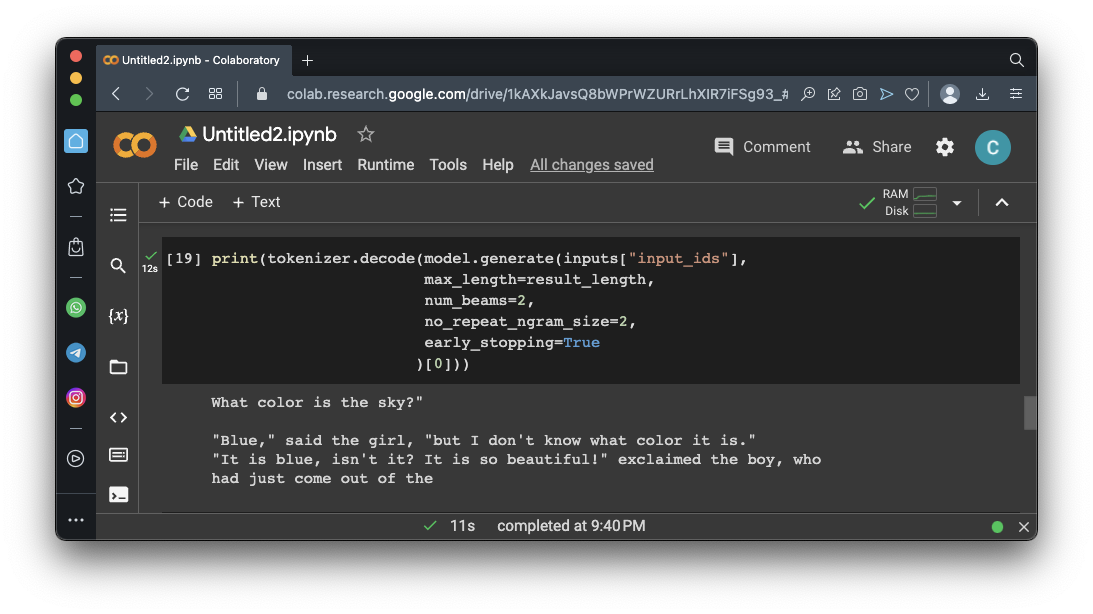
Task: Open the Files folder panel
Action: coord(118,367)
